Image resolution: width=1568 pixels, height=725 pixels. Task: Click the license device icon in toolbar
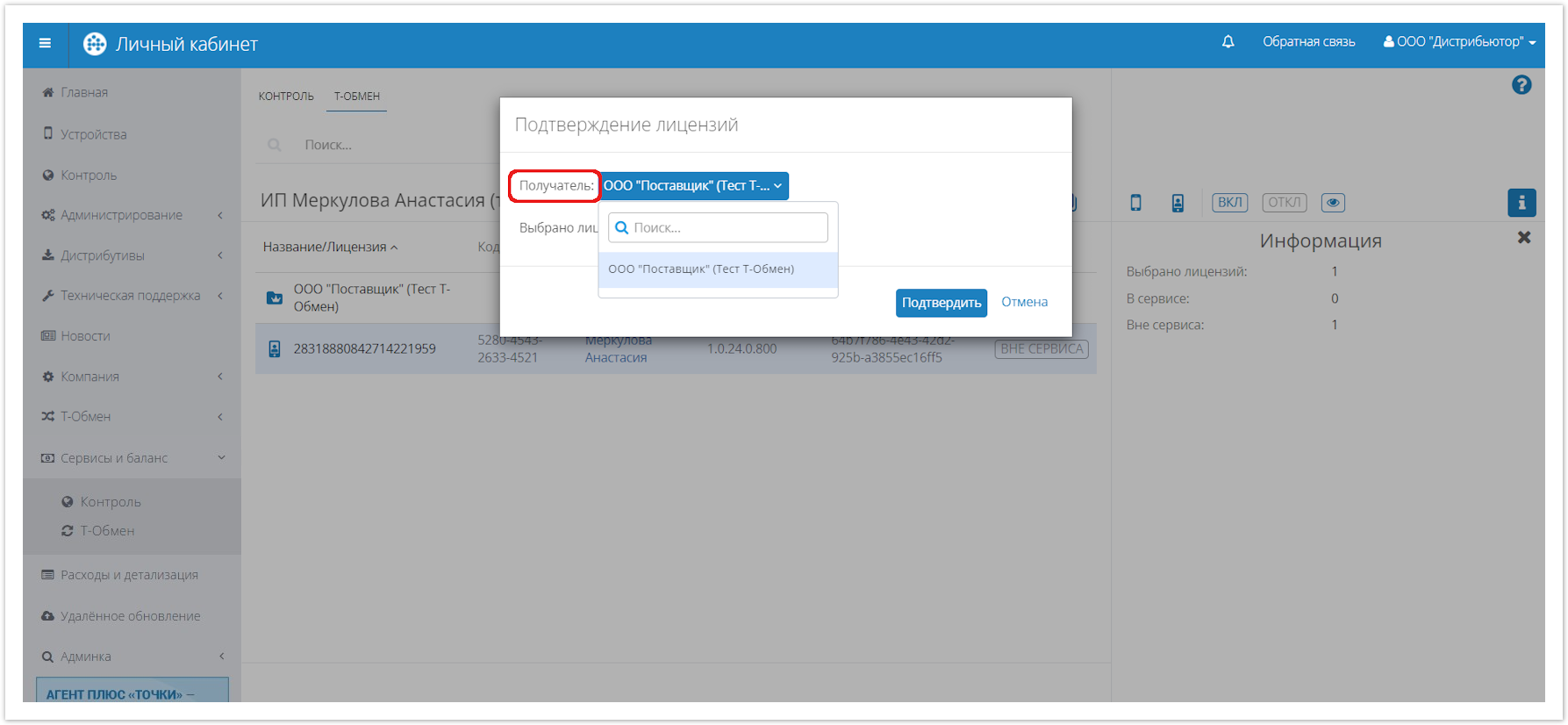click(1178, 203)
